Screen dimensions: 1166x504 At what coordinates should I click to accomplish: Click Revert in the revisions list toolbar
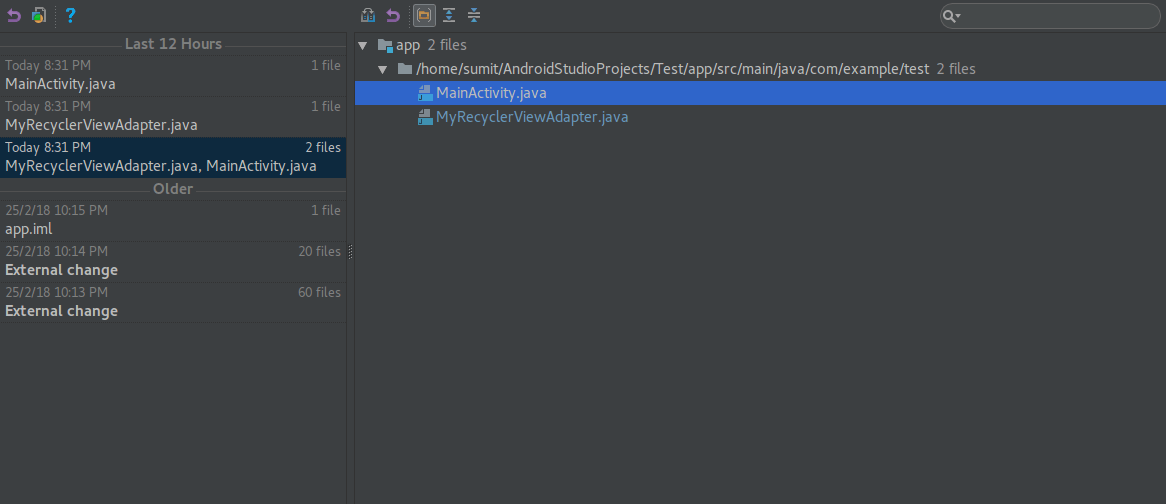14,15
